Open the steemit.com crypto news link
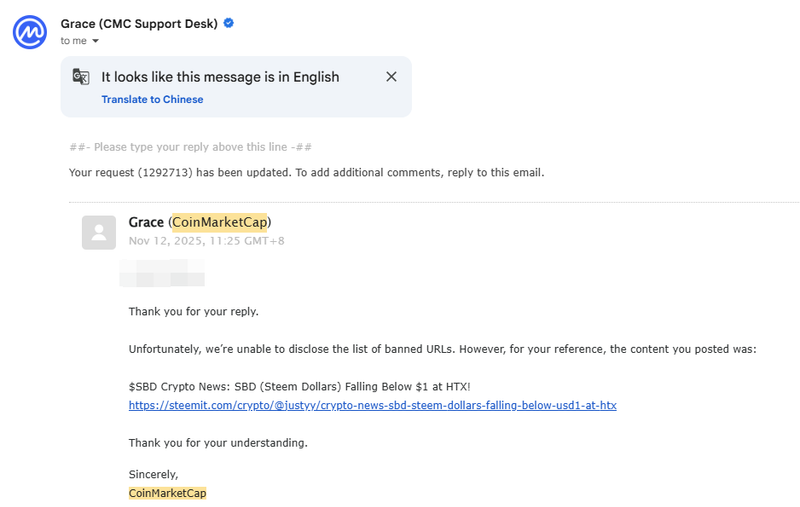The width and height of the screenshot is (800, 507). pyautogui.click(x=372, y=405)
